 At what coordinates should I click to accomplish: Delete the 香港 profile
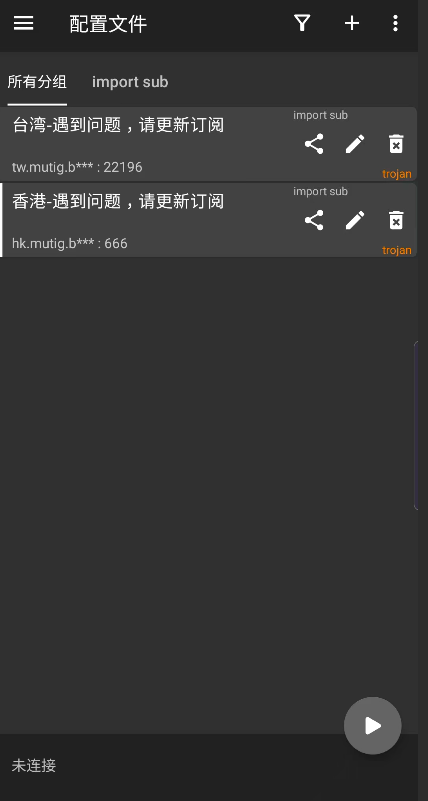point(396,220)
